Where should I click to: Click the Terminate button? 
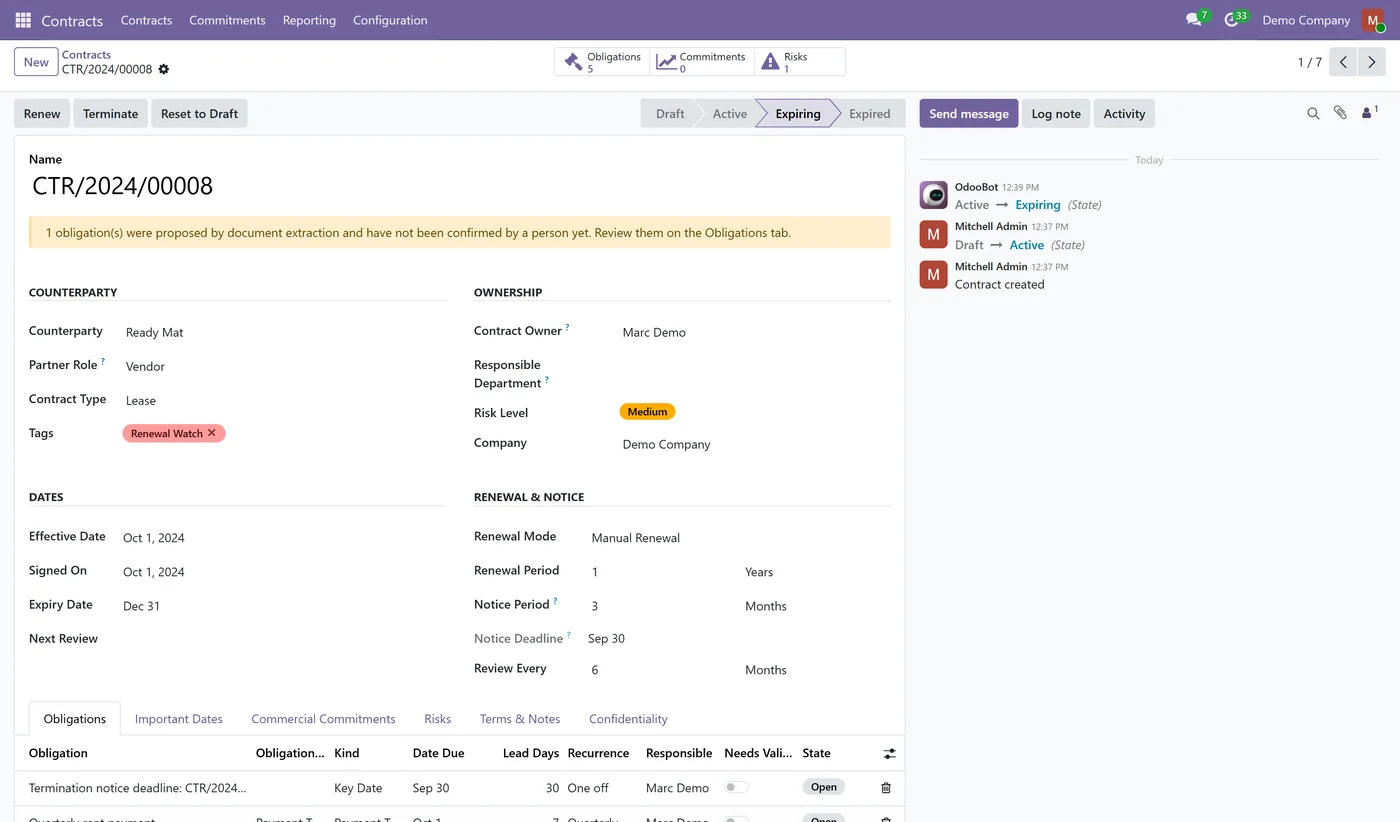click(110, 114)
